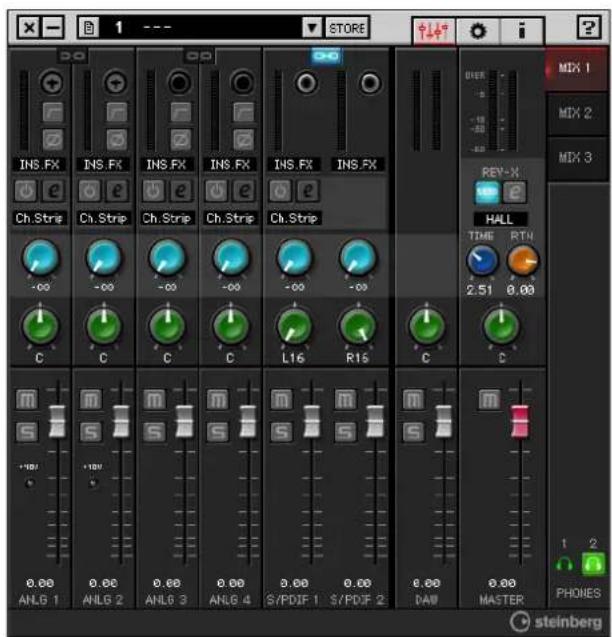Mute the ANLG 1 channel

(x=27, y=399)
